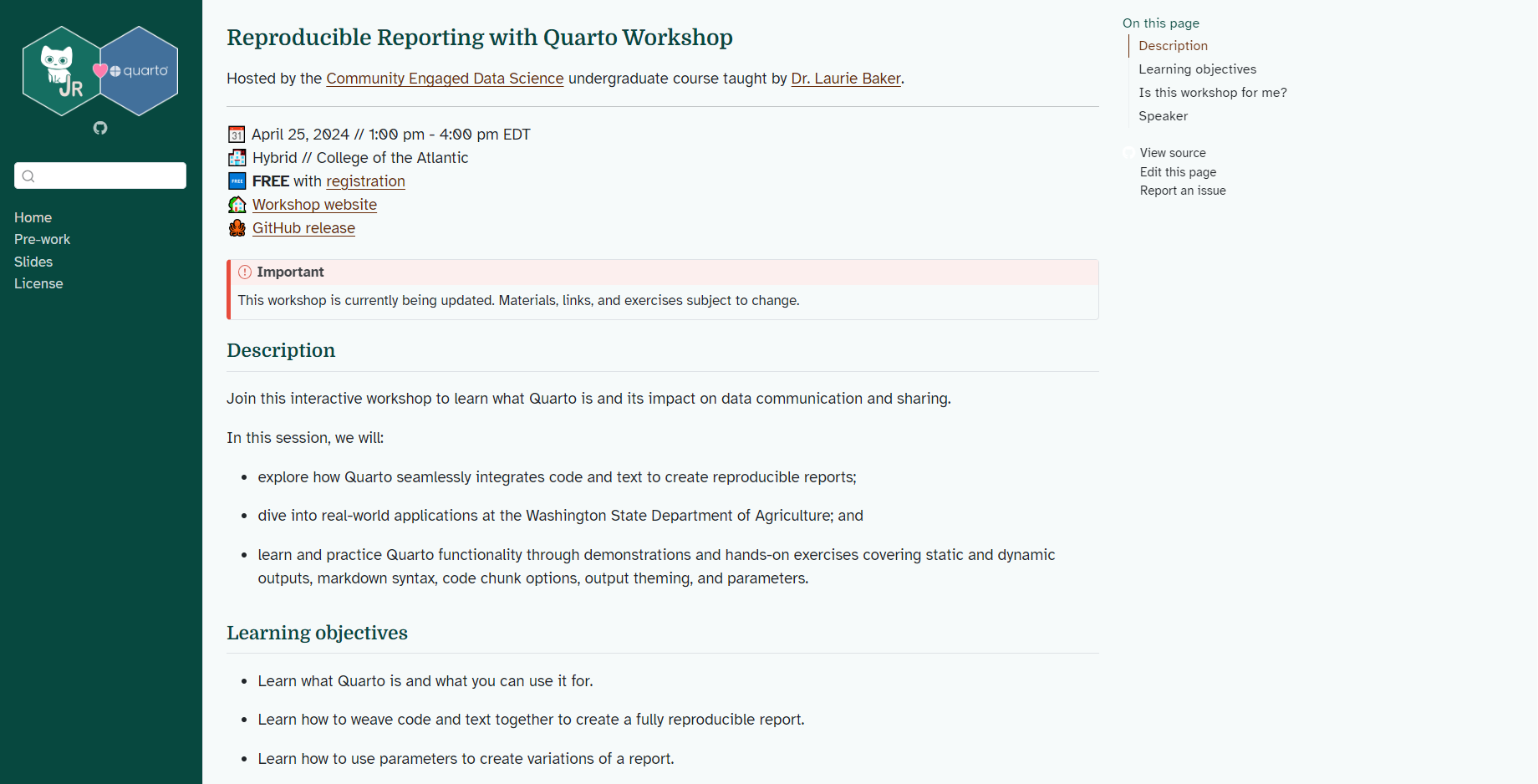
Task: Click the GitHub icon next to View source
Action: (x=1128, y=152)
